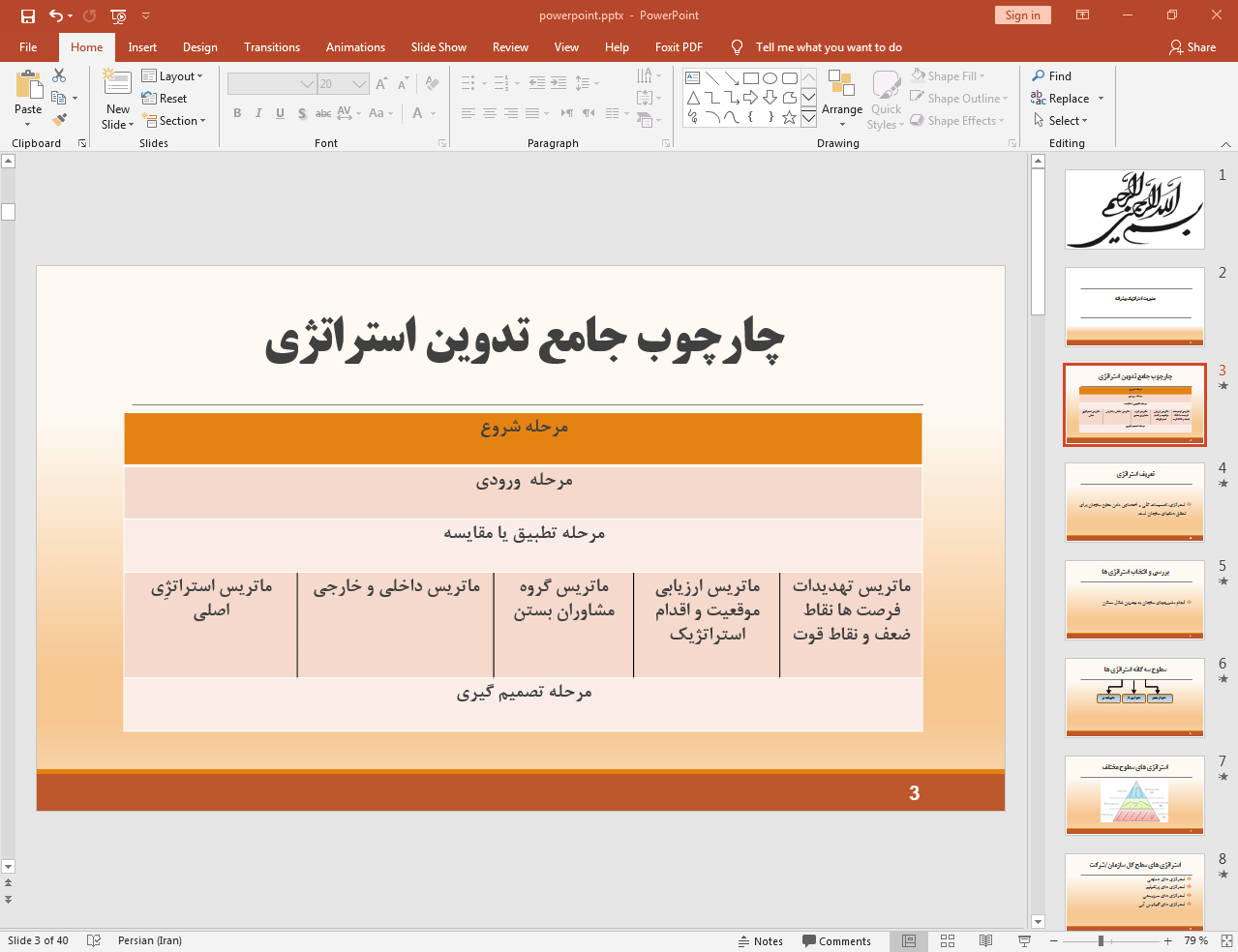Open the font size dropdown
The width and height of the screenshot is (1238, 952).
point(359,84)
